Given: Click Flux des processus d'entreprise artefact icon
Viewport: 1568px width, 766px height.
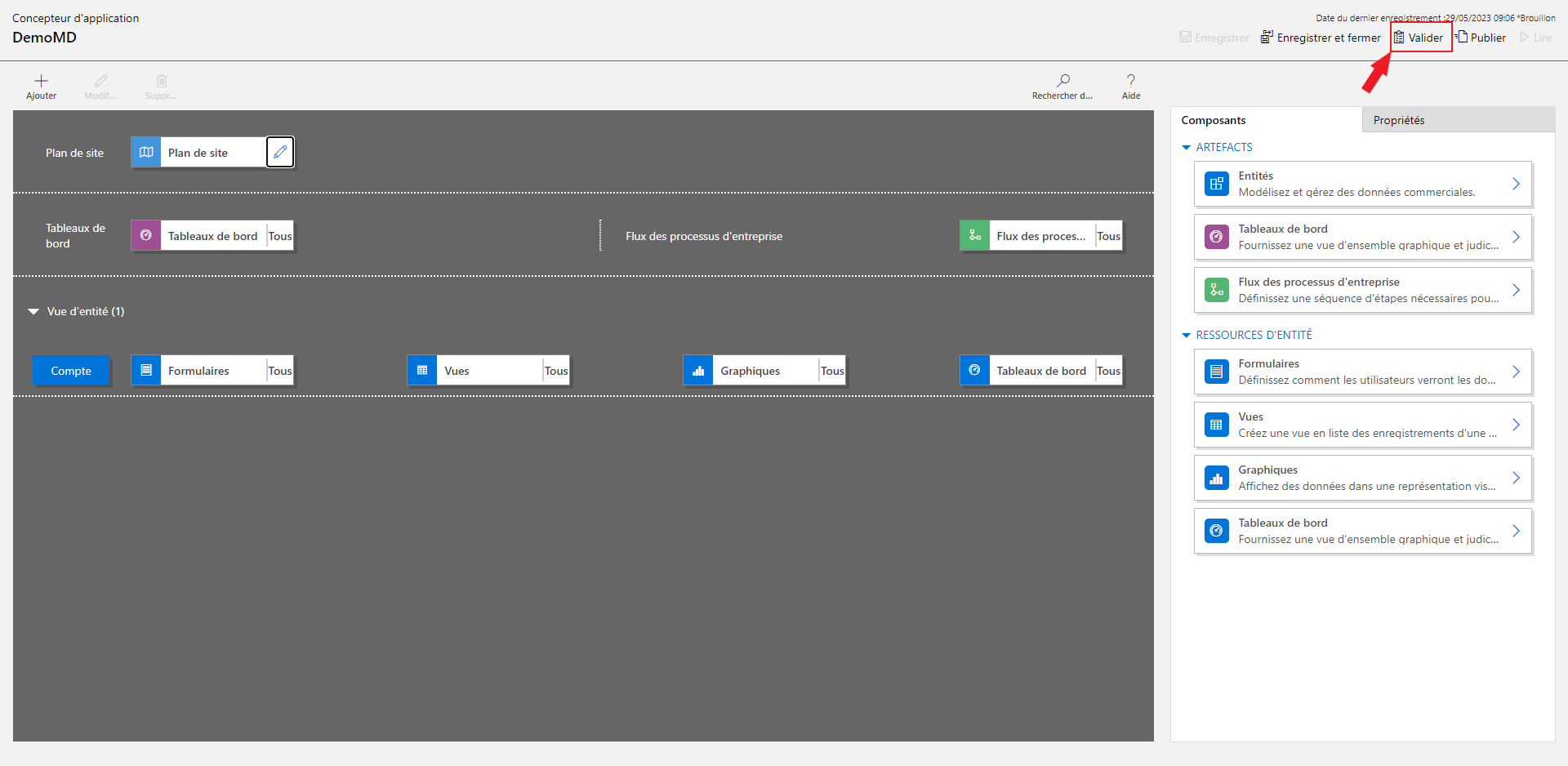Looking at the screenshot, I should [x=1217, y=290].
